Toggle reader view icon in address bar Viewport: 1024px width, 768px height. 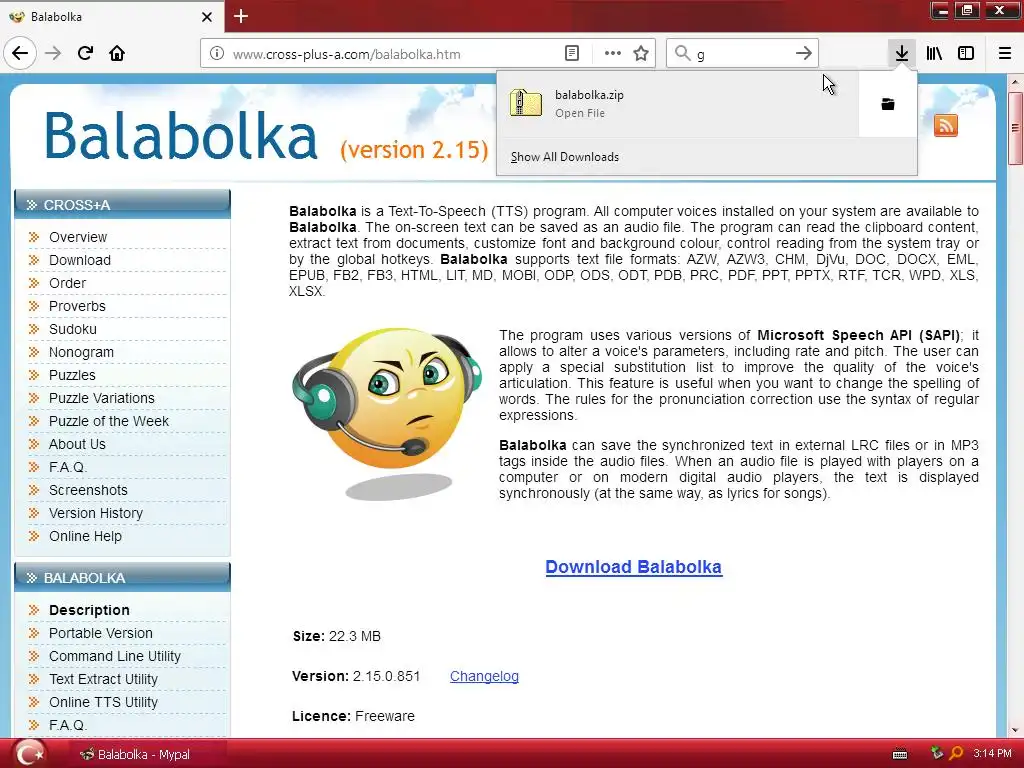571,54
